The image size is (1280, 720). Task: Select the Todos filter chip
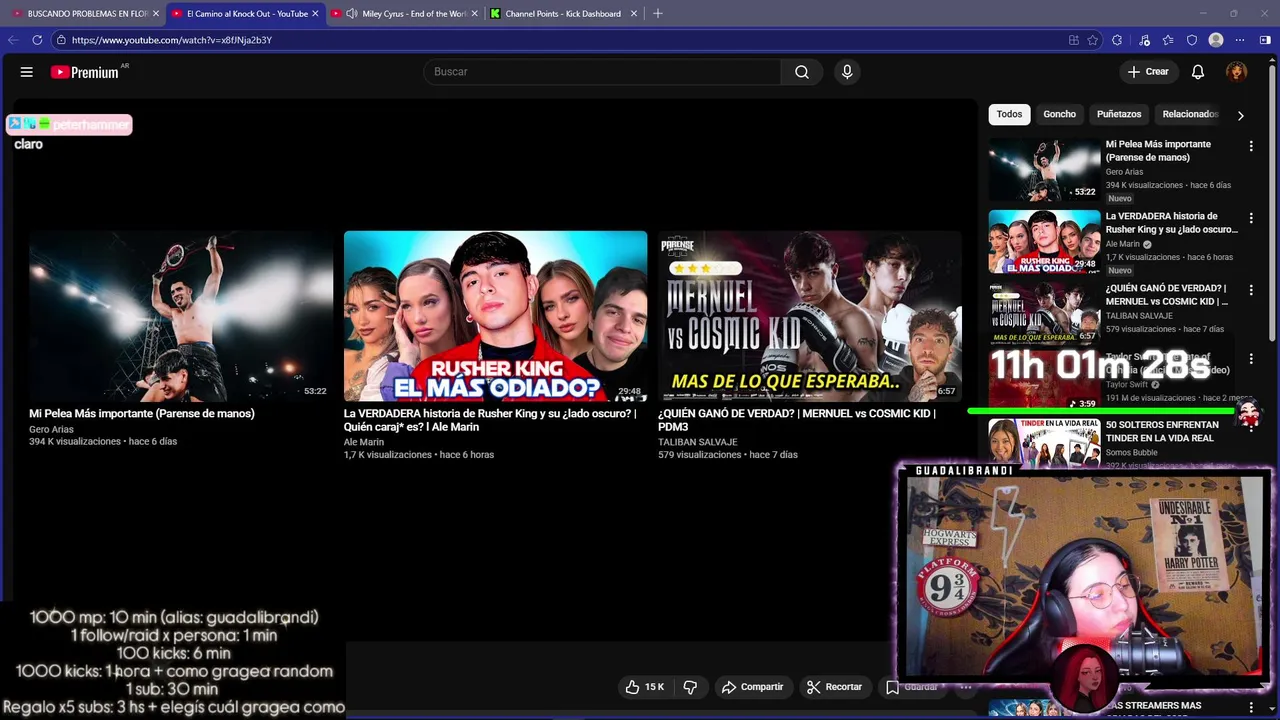[x=1009, y=114]
